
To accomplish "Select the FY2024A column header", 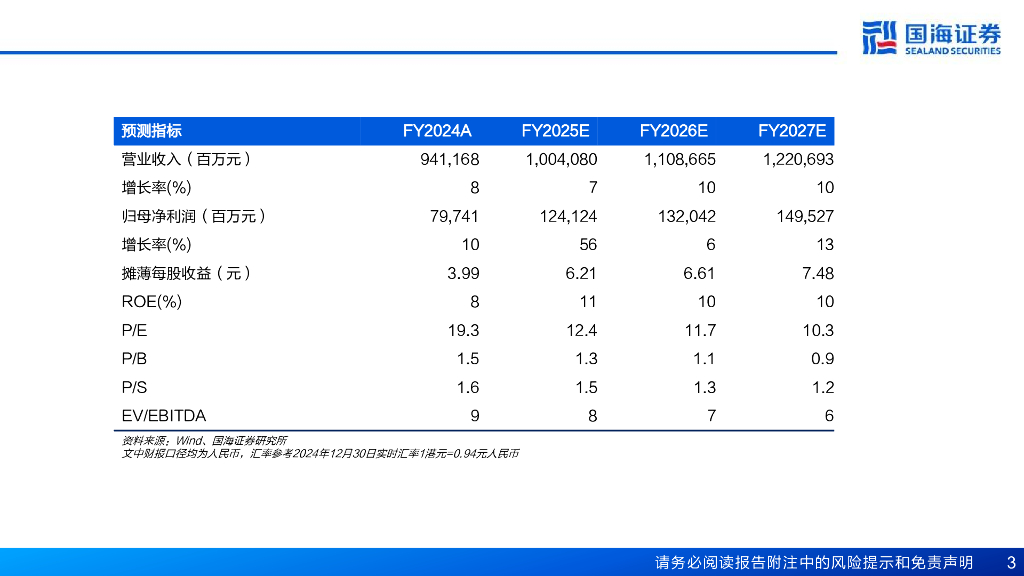I will pyautogui.click(x=437, y=131).
